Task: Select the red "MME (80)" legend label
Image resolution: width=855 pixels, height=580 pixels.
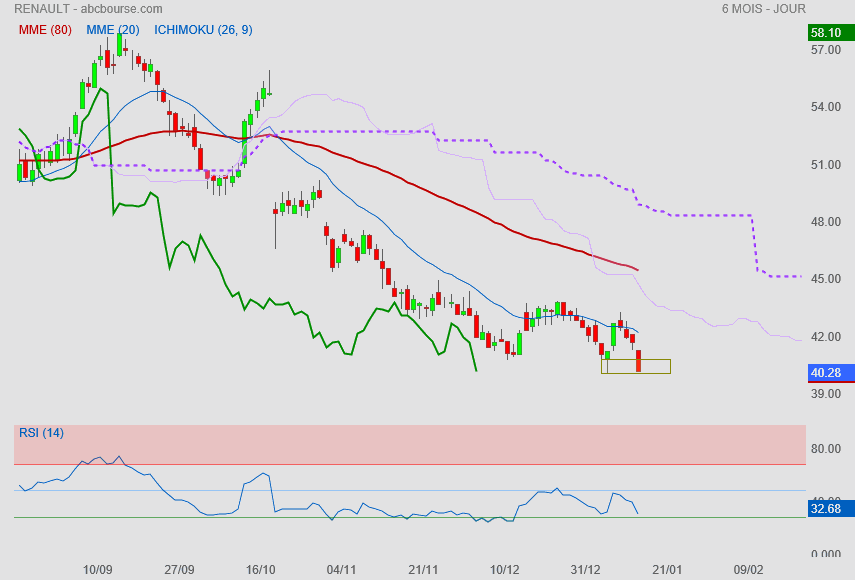Action: pos(45,30)
